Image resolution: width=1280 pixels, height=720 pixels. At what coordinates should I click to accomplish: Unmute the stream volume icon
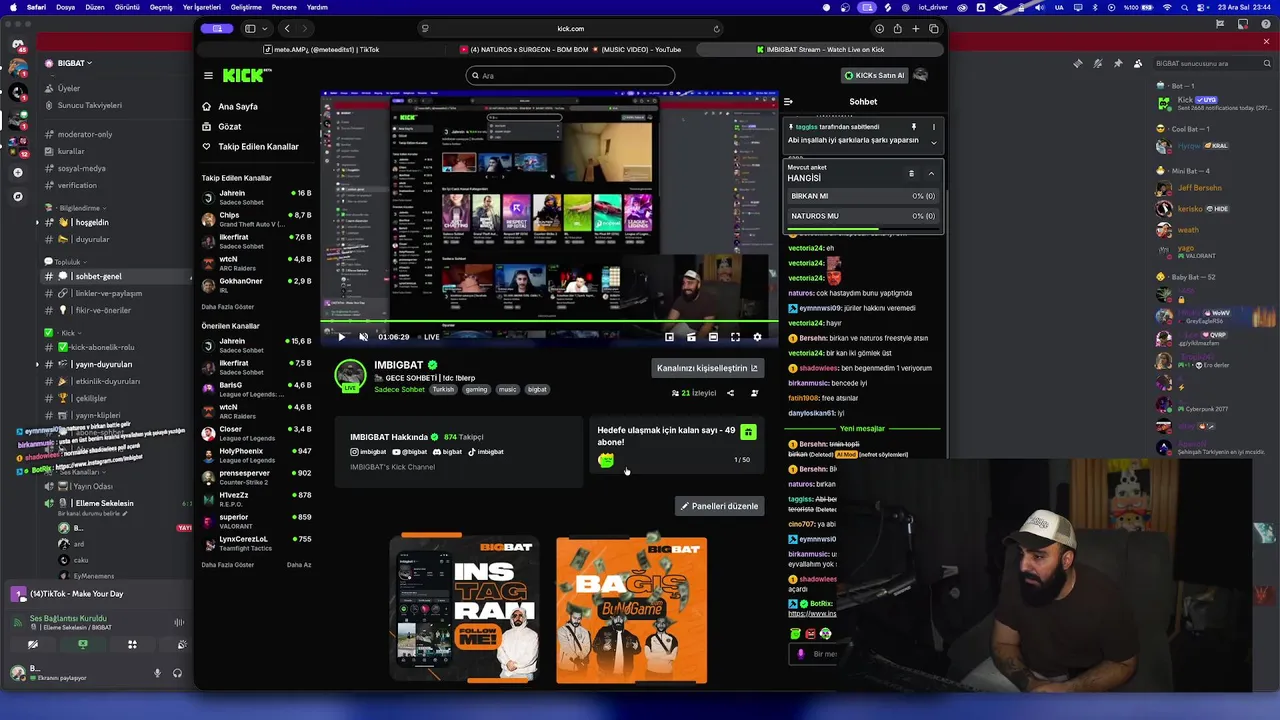(x=363, y=337)
